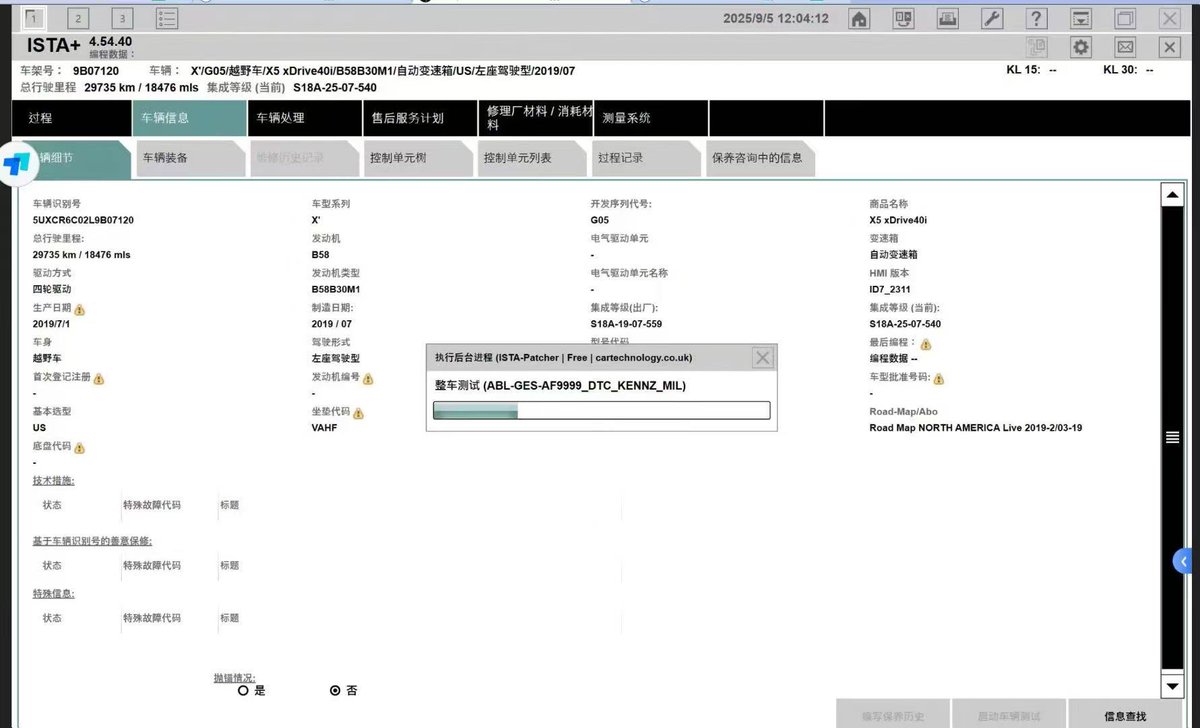
Task: Click the development series value G05
Action: [599, 220]
